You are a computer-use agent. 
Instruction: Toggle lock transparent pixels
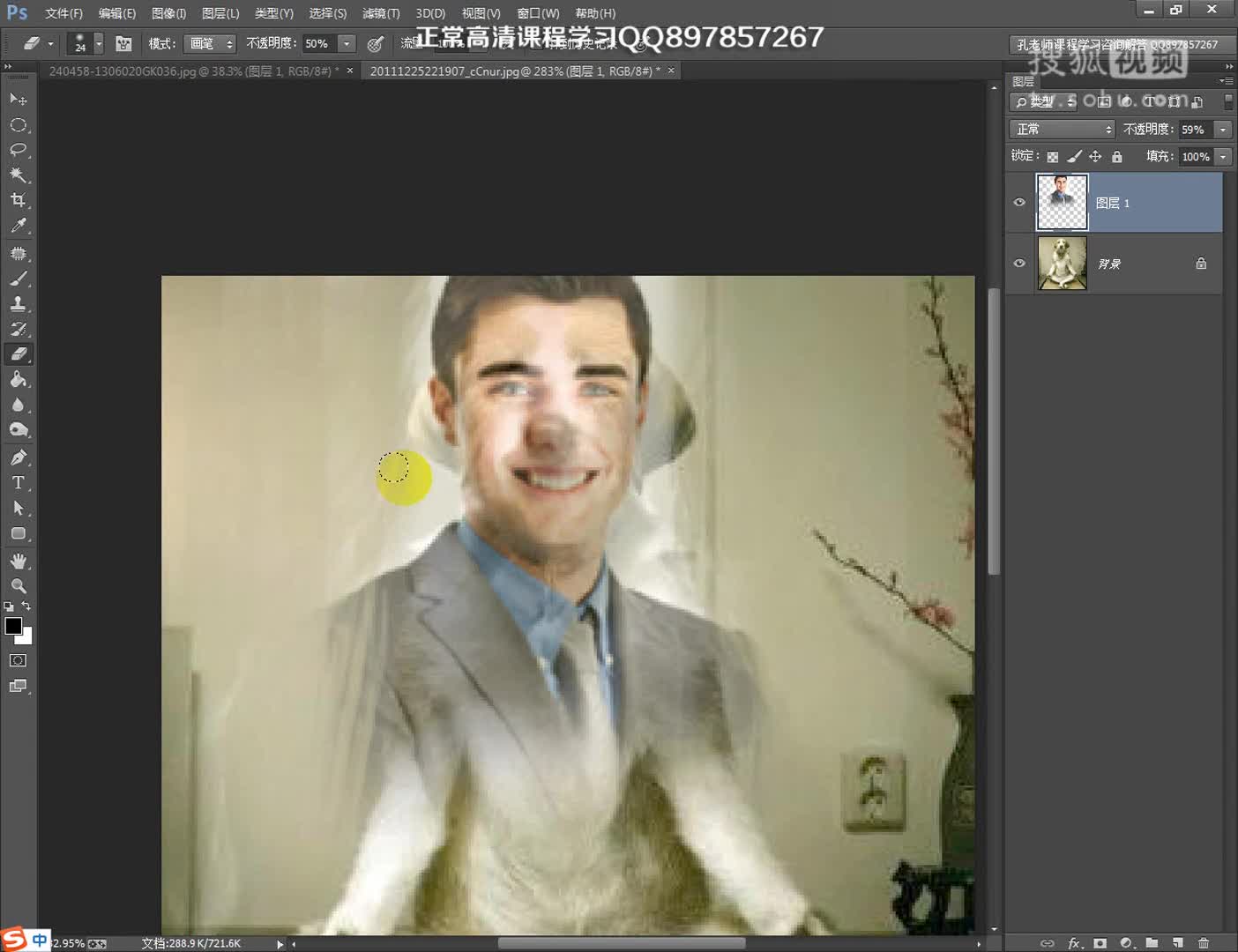[1052, 156]
